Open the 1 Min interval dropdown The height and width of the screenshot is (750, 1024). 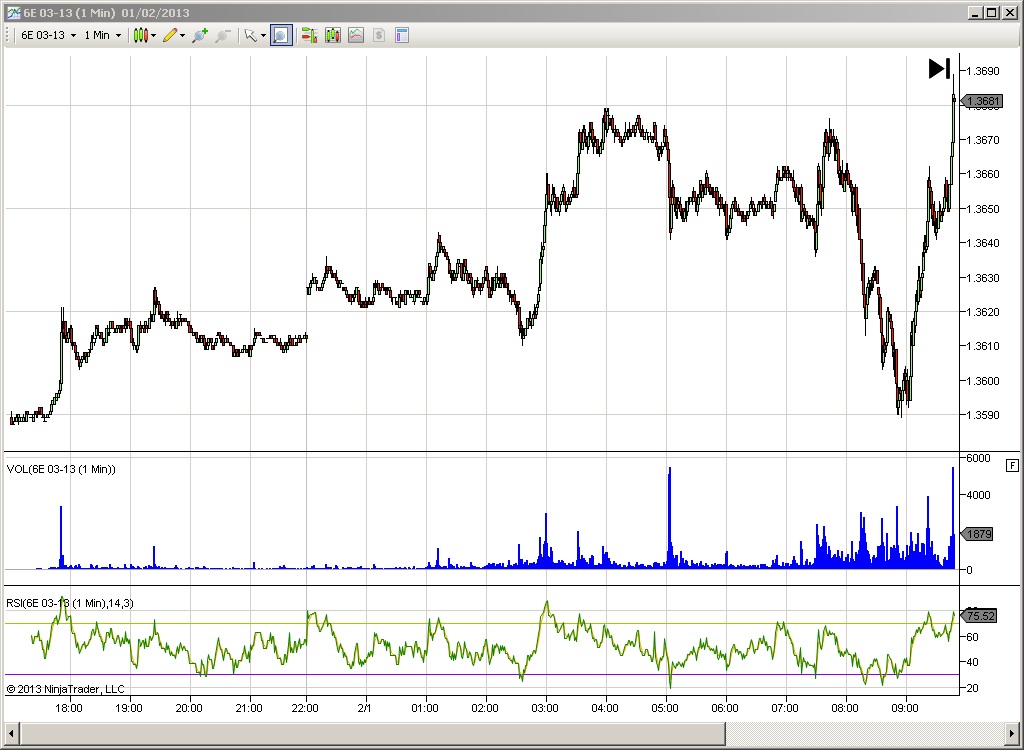click(103, 35)
